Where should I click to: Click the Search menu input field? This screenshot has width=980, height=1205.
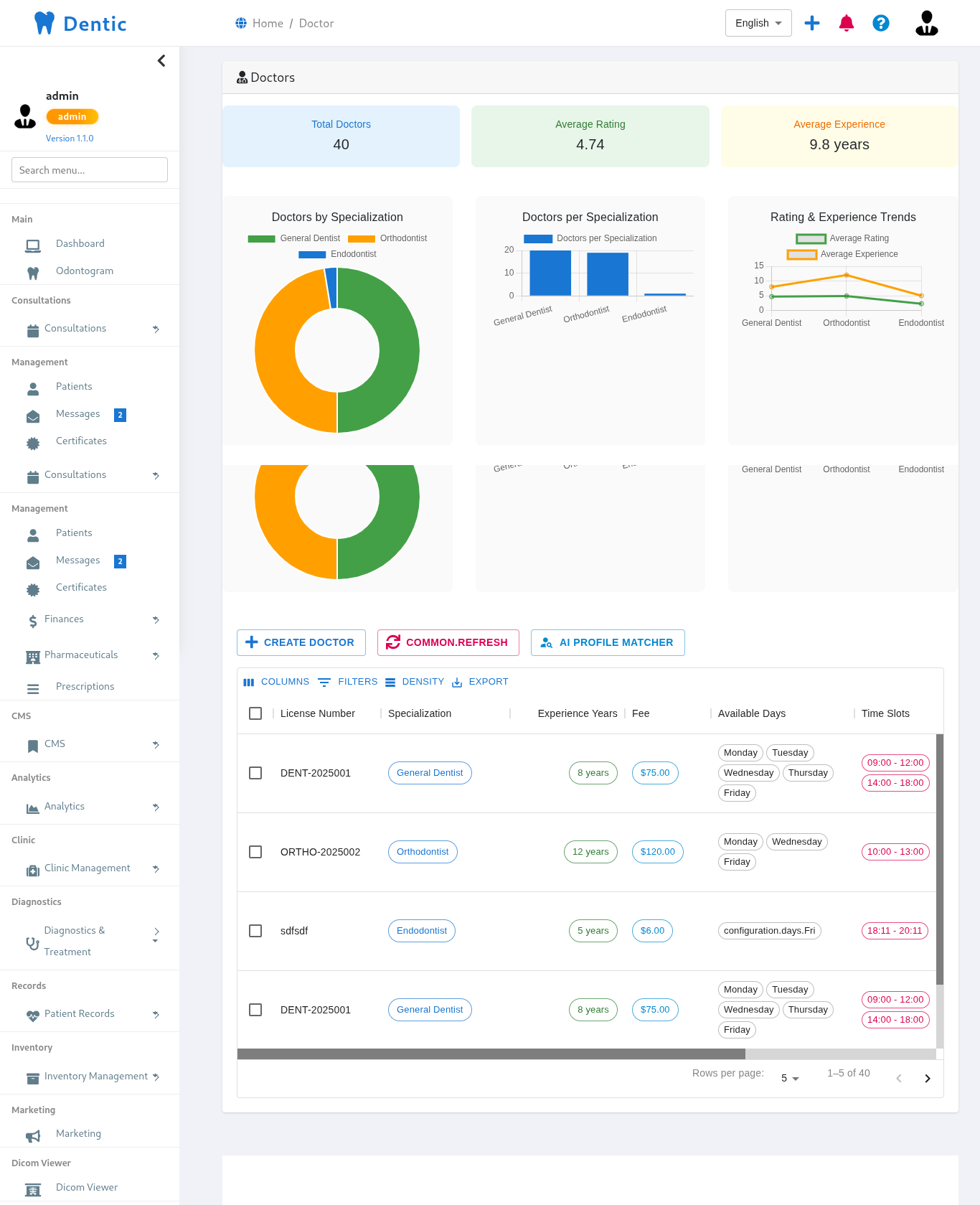point(90,170)
